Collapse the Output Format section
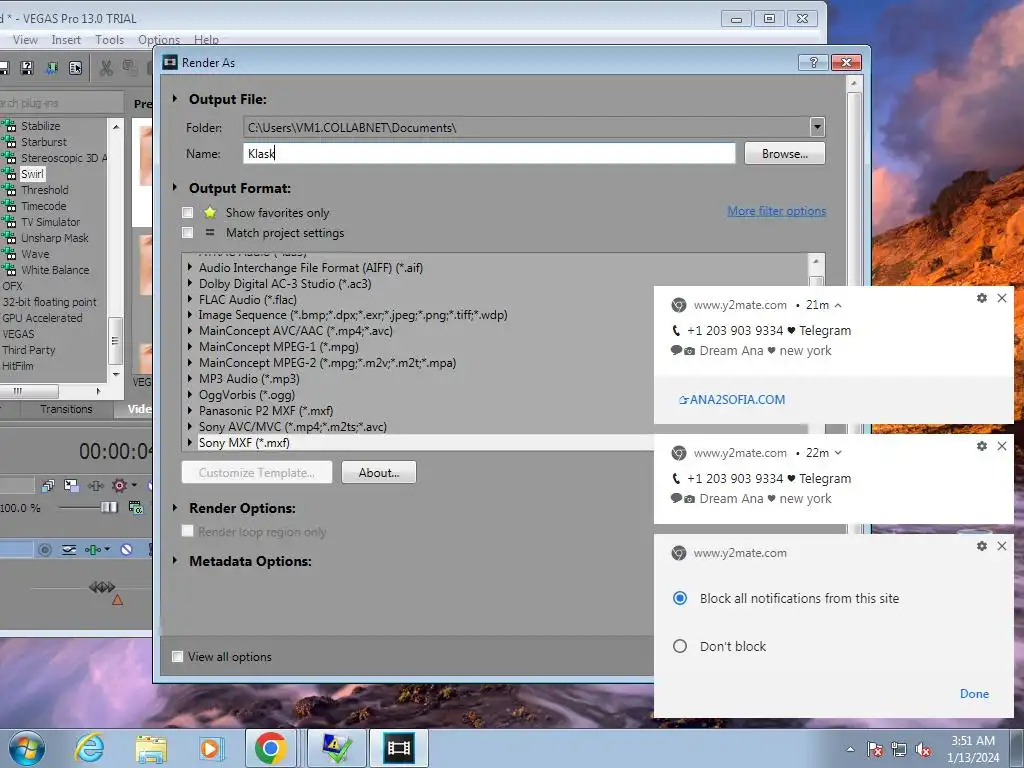 (x=175, y=187)
